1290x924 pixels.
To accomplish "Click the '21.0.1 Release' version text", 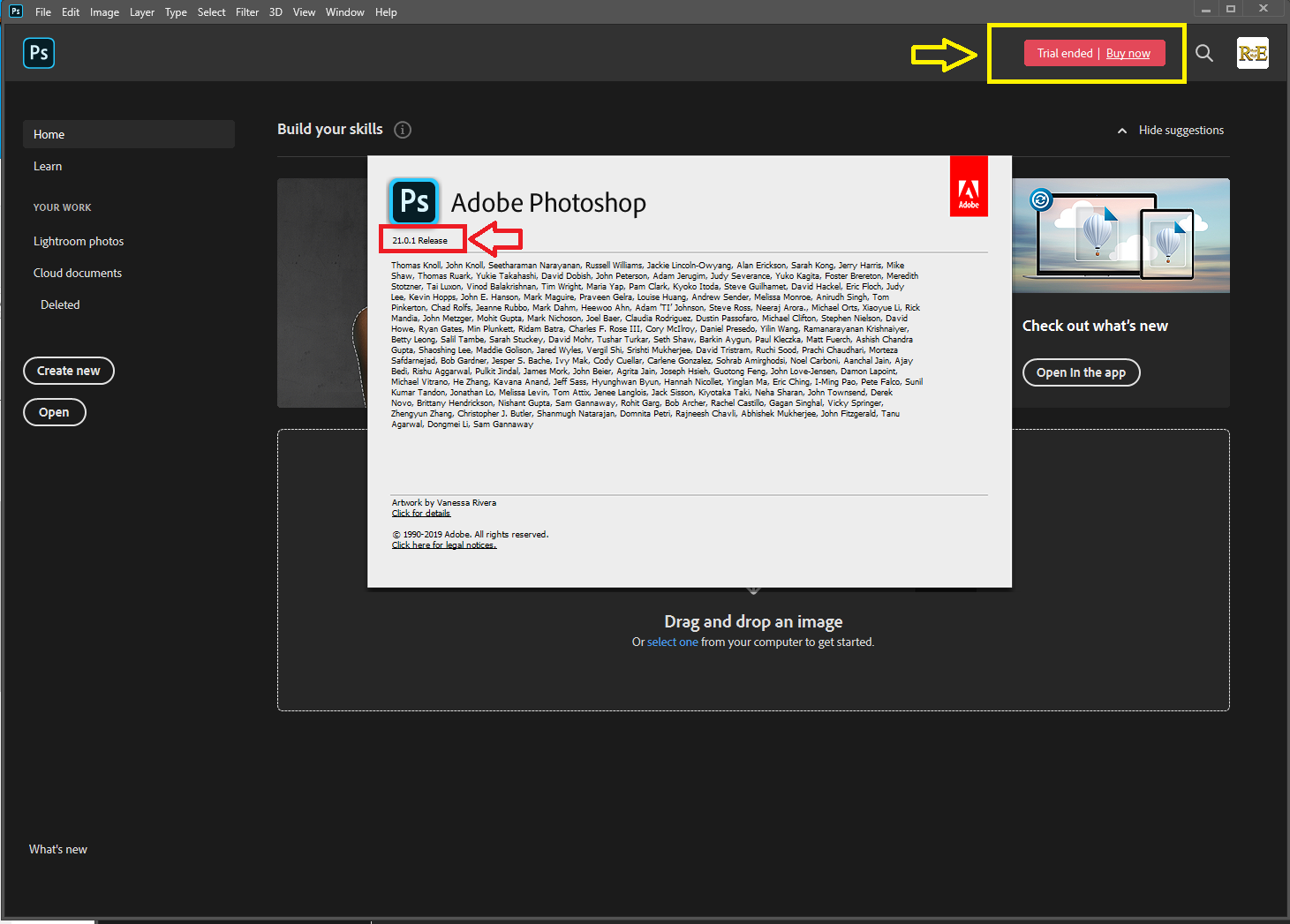I will [x=420, y=240].
